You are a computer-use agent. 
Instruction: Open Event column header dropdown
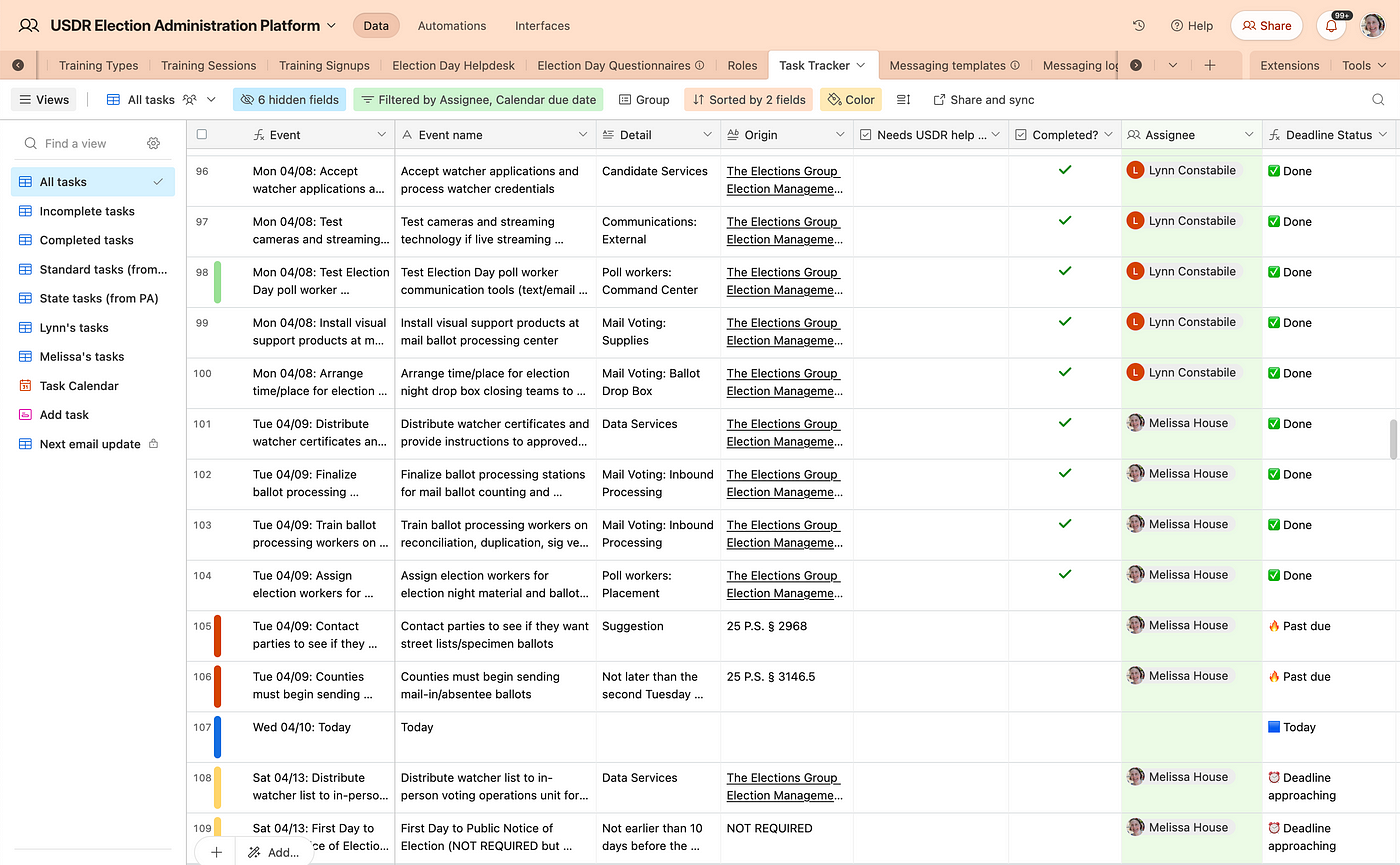[381, 135]
